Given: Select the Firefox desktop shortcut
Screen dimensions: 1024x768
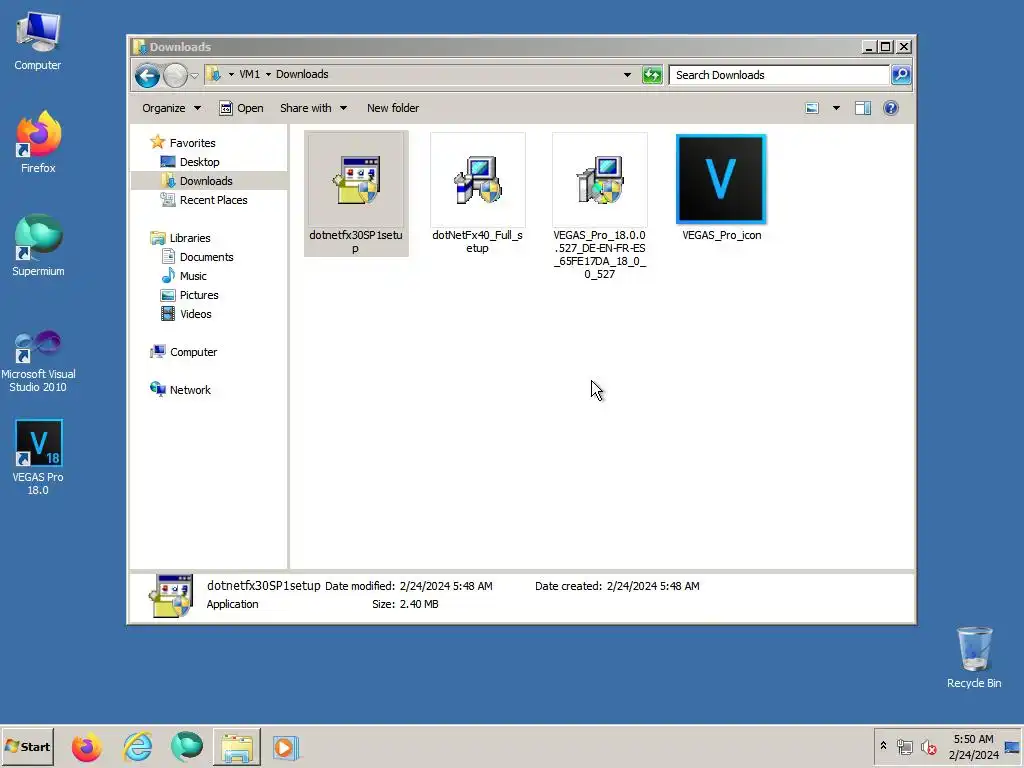Looking at the screenshot, I should (x=38, y=142).
